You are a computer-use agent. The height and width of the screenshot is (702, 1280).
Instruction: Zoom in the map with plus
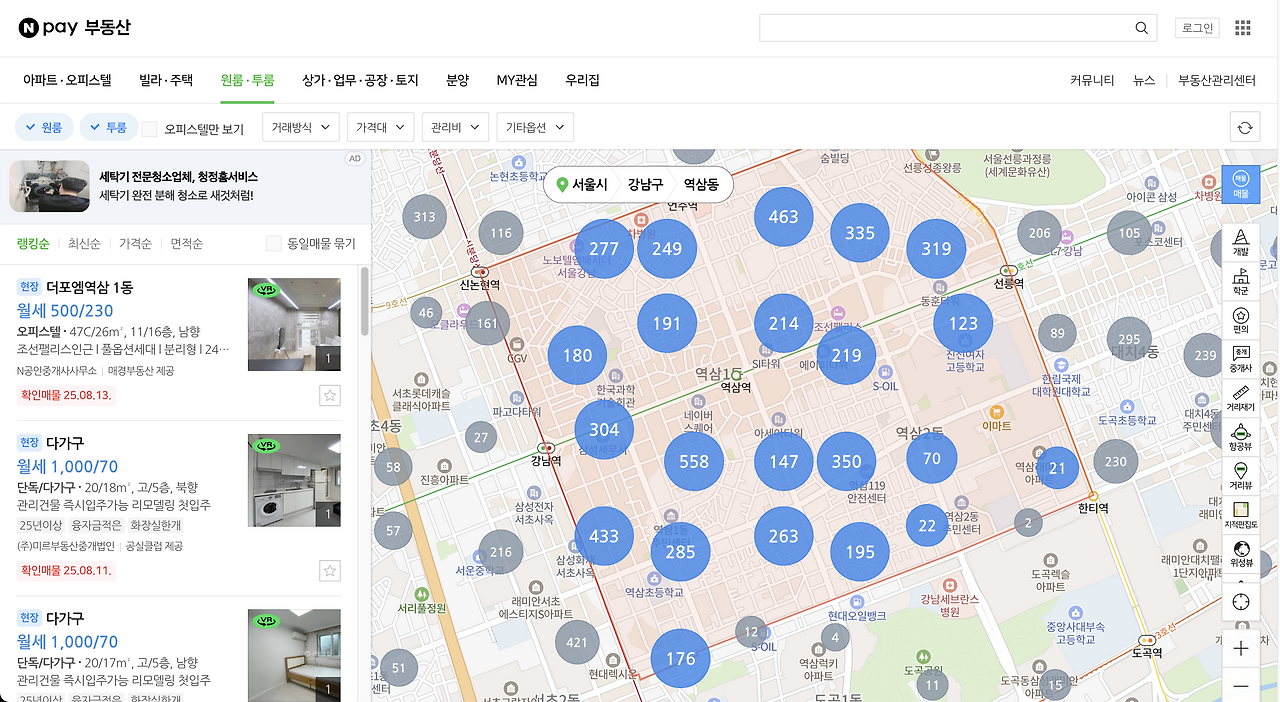point(1241,649)
